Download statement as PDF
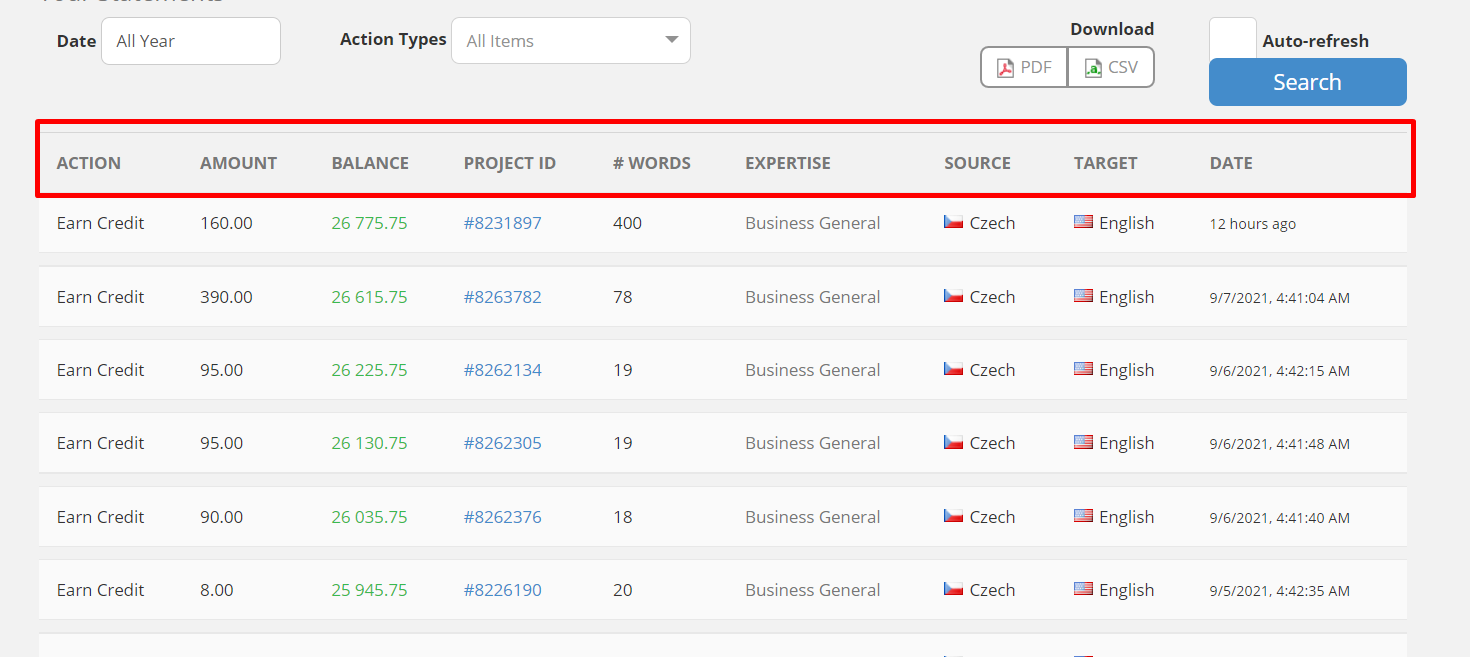The width and height of the screenshot is (1470, 657). click(x=1024, y=67)
